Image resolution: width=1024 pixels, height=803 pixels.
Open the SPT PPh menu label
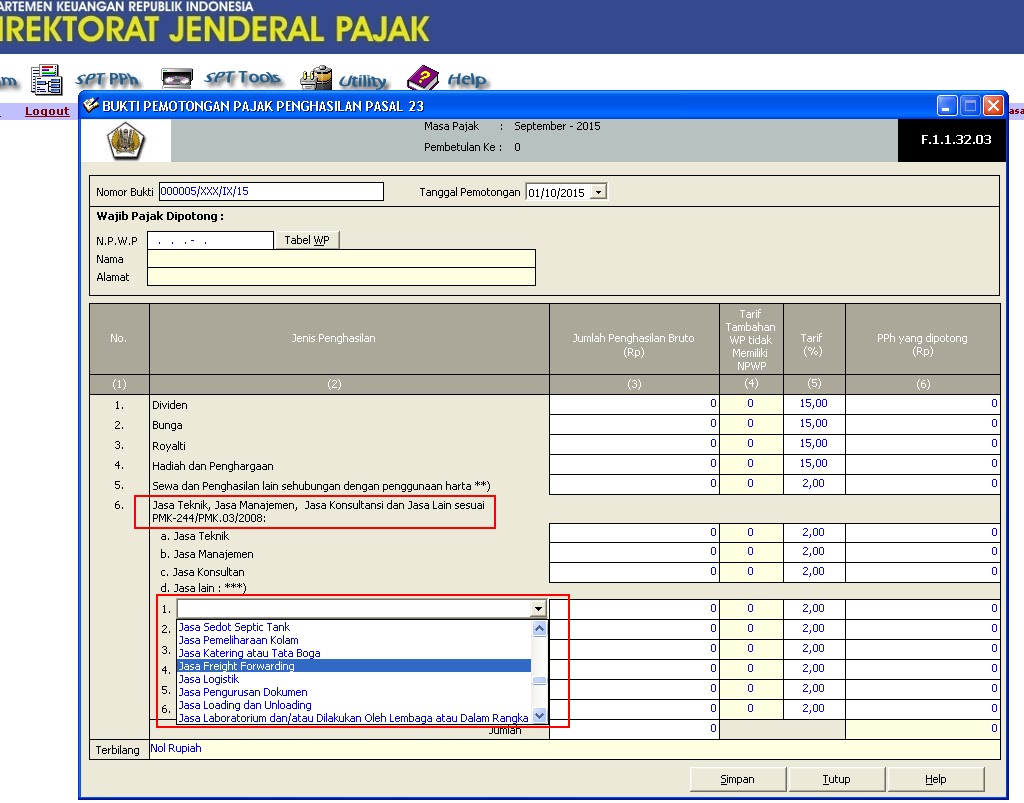pos(107,80)
